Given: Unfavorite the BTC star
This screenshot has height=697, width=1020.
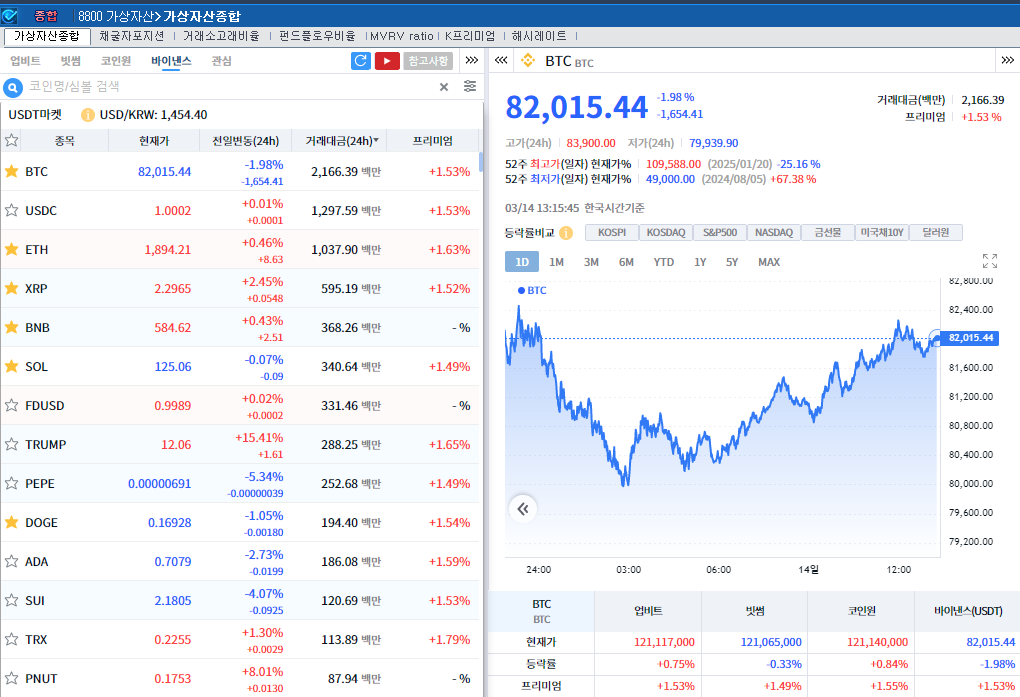Looking at the screenshot, I should click(12, 171).
